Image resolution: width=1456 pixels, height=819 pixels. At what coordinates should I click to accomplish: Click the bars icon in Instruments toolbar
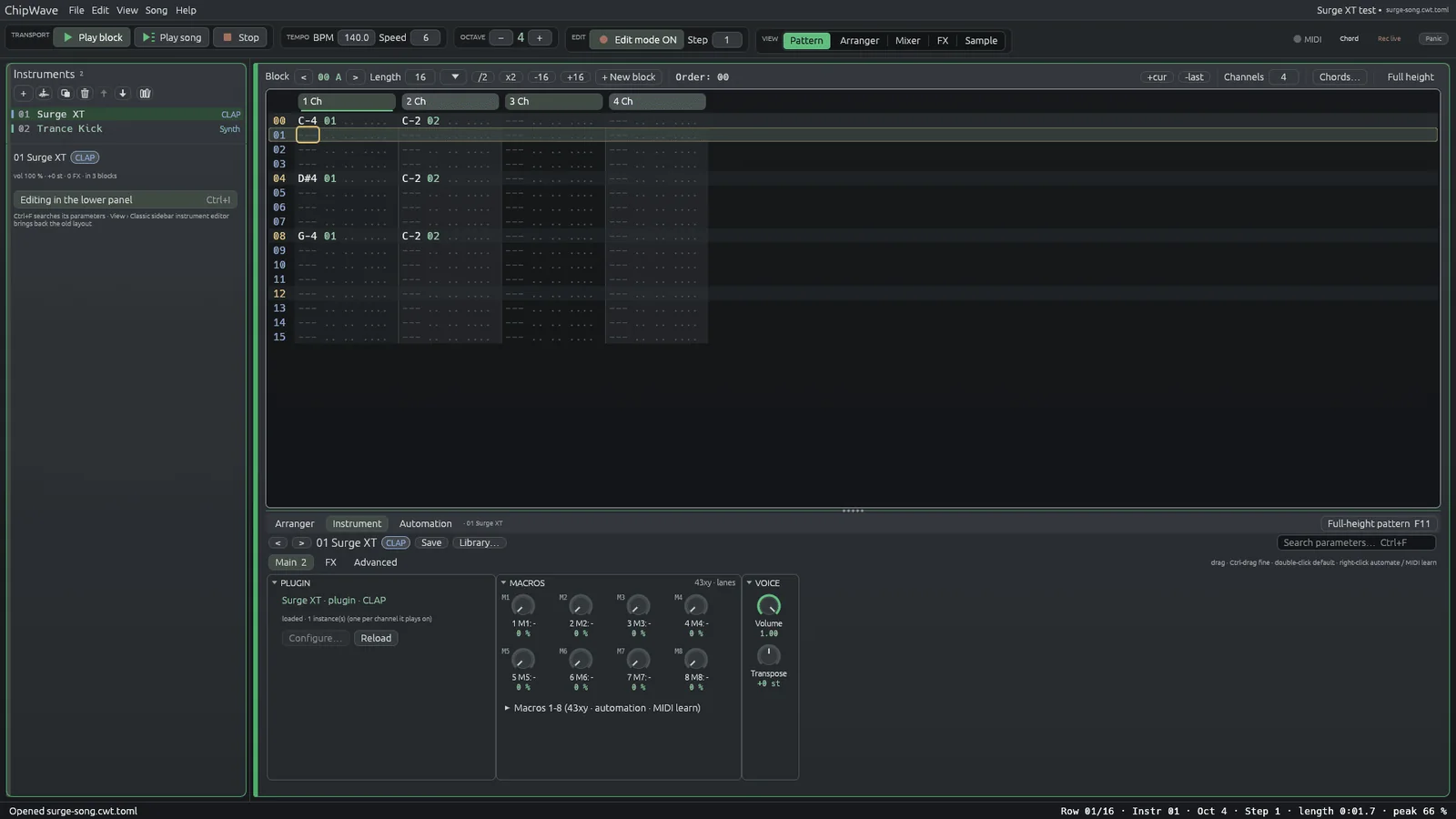pyautogui.click(x=145, y=93)
